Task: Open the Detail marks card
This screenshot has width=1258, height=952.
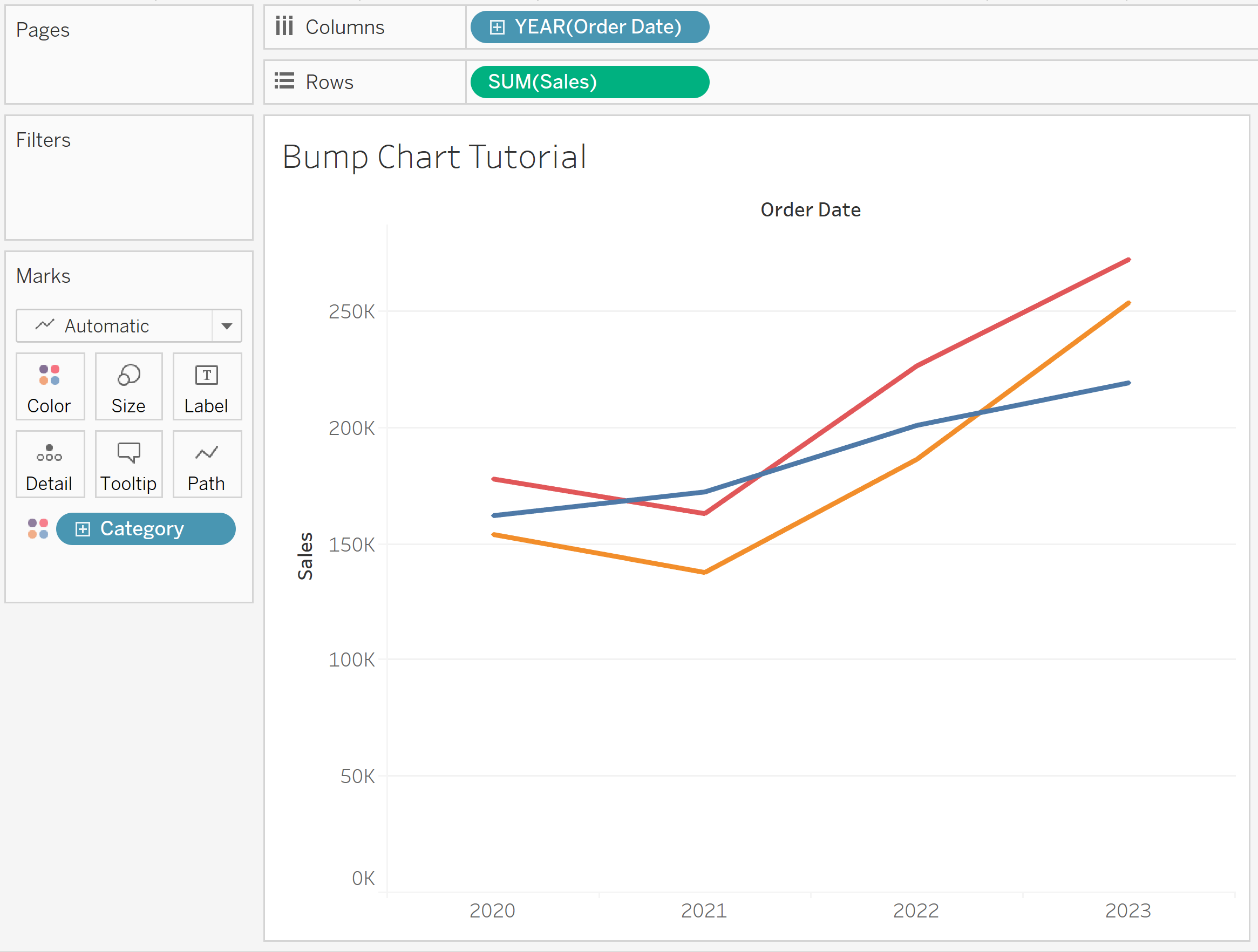Action: click(x=50, y=464)
